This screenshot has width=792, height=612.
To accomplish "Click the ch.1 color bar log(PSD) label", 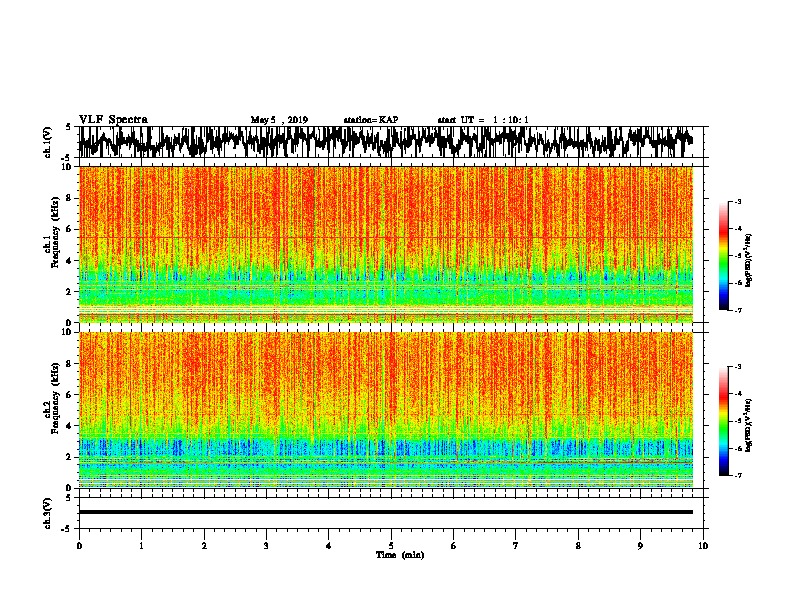I will point(749,260).
